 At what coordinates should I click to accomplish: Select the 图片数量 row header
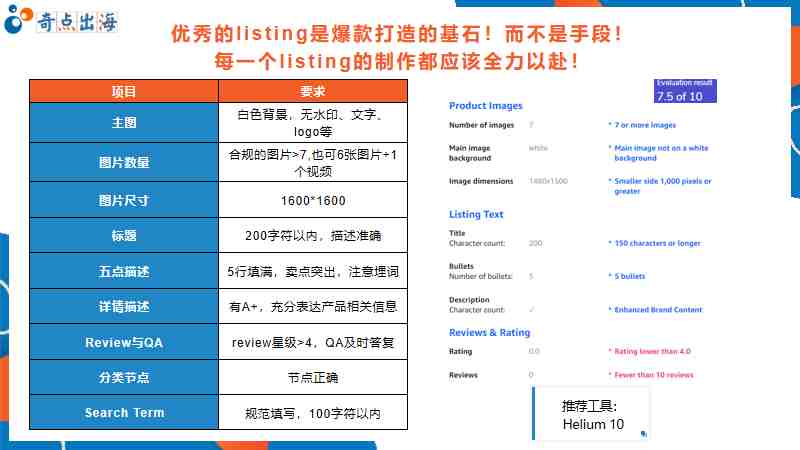click(124, 162)
